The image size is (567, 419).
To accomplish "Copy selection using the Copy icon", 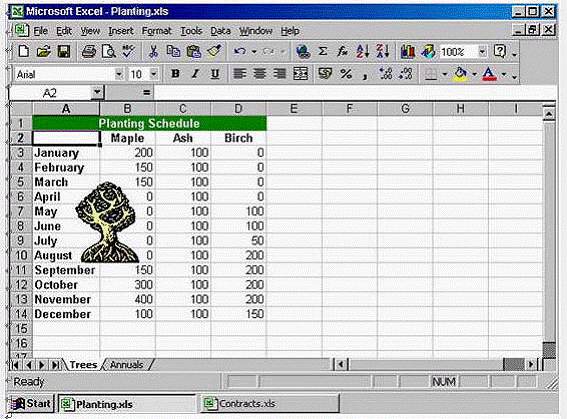I will pyautogui.click(x=173, y=52).
